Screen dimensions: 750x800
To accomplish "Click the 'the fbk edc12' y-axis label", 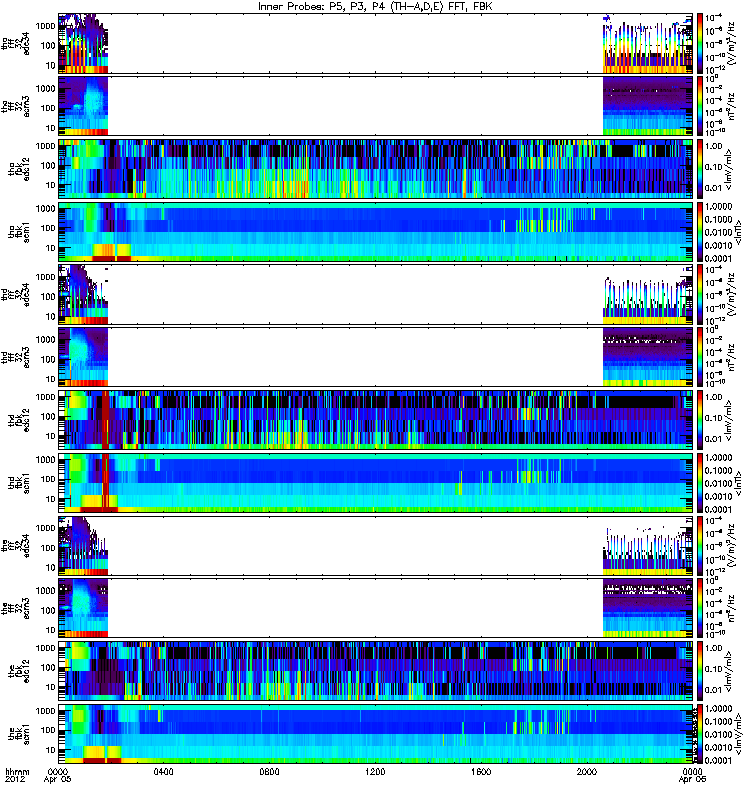I will (19, 671).
